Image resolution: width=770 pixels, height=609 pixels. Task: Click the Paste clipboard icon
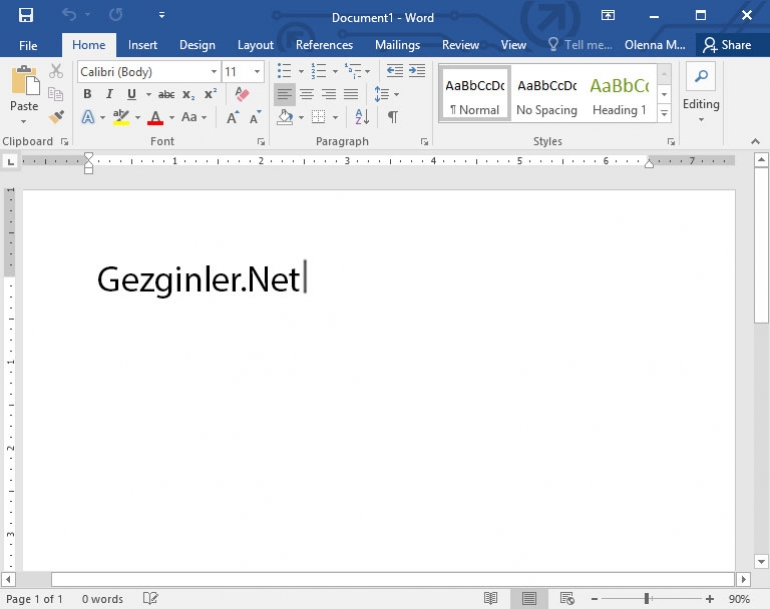click(25, 81)
